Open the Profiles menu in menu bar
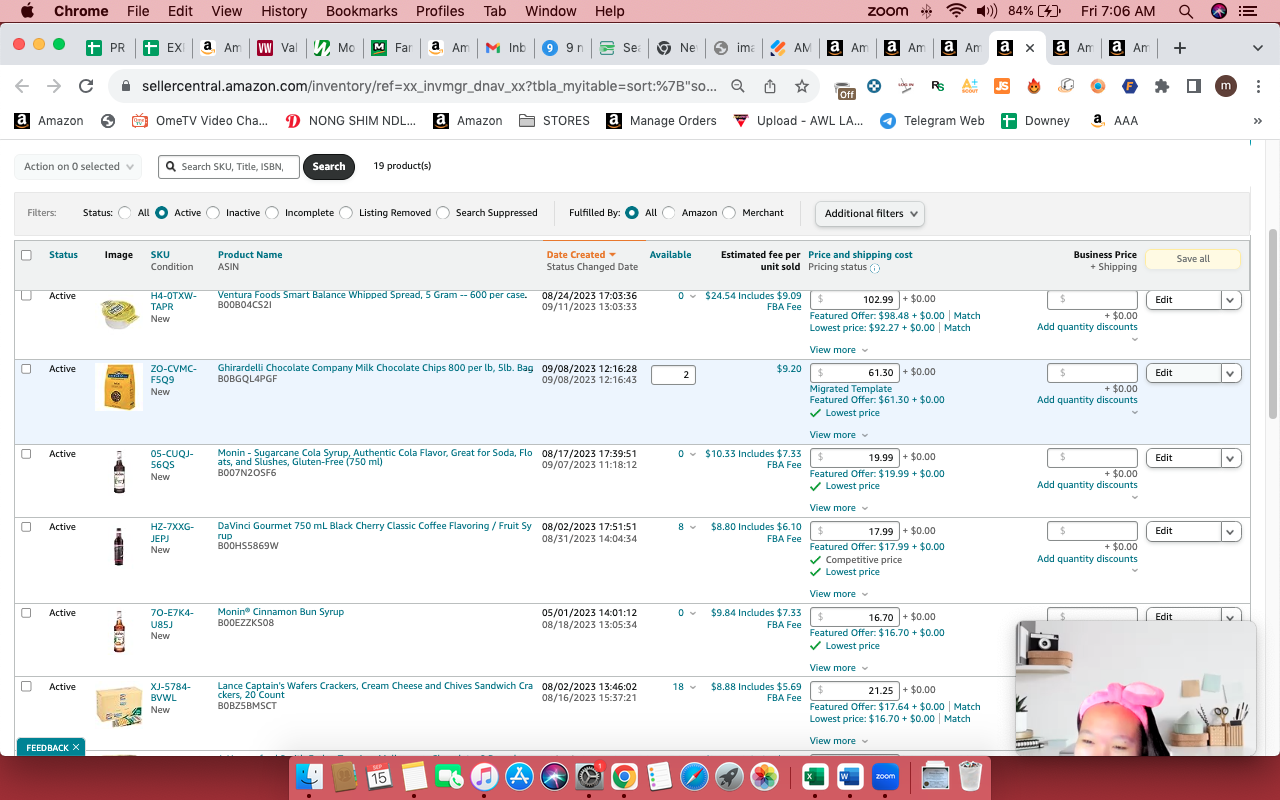 tap(440, 11)
